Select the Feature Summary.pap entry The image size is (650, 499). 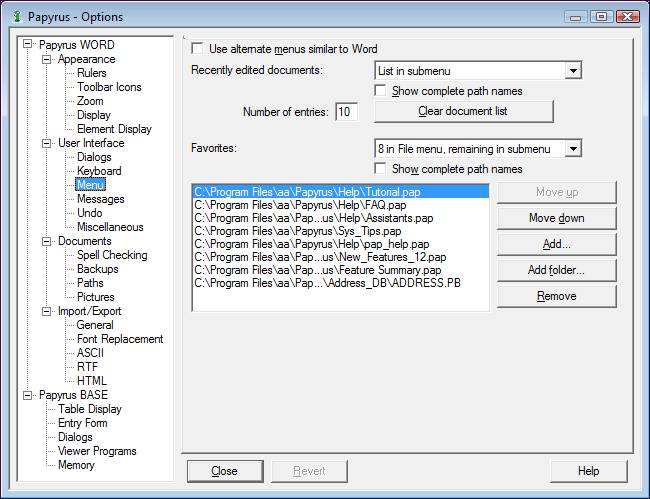(341, 270)
